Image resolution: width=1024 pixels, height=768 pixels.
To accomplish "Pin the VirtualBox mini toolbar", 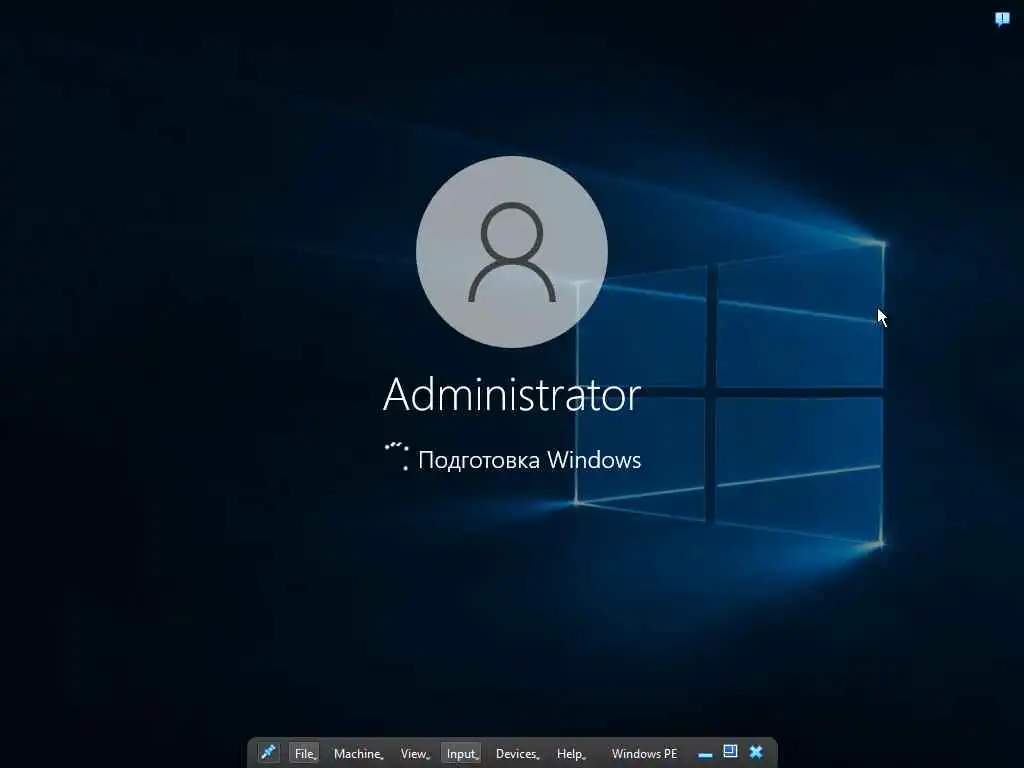I will pyautogui.click(x=268, y=753).
